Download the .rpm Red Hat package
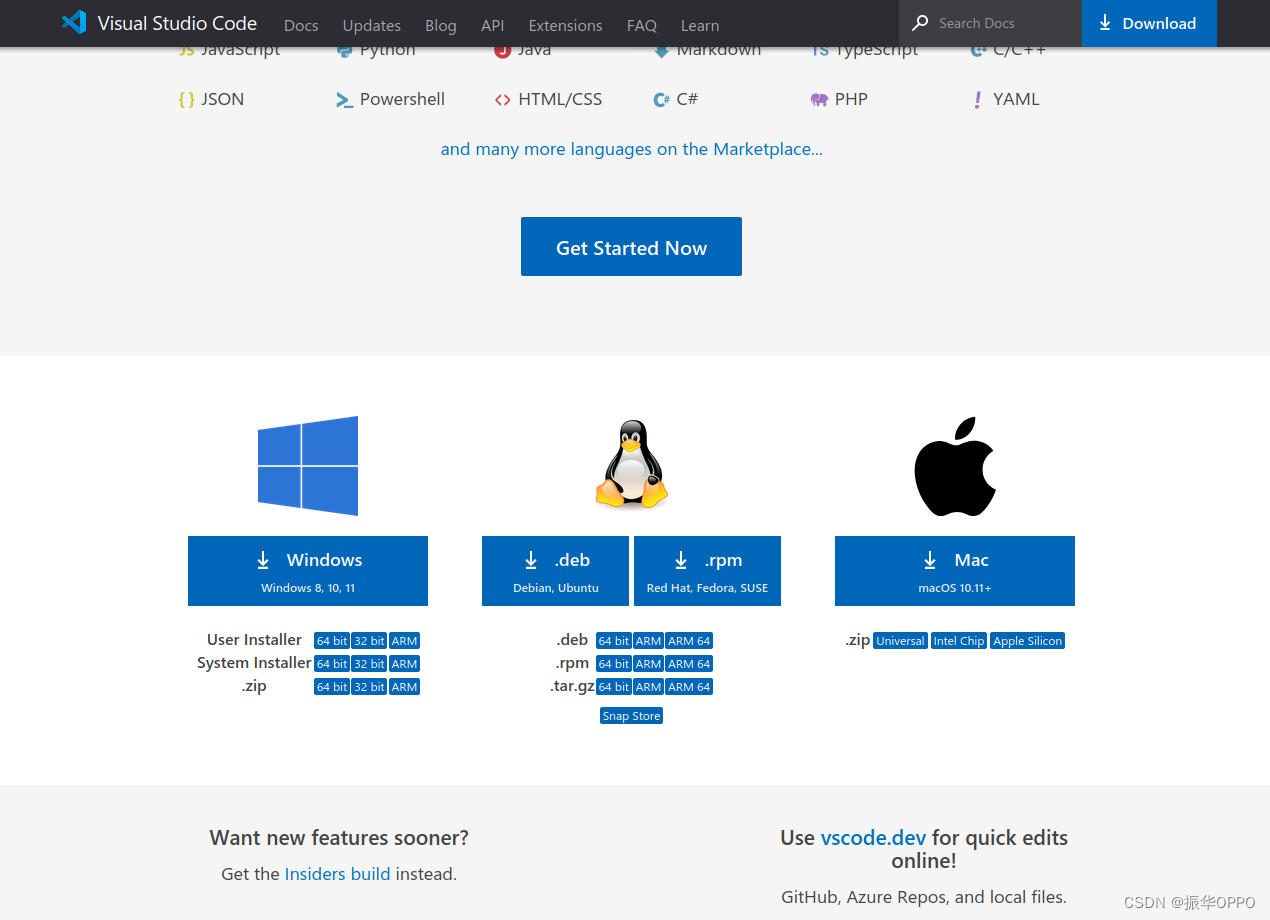 tap(708, 571)
